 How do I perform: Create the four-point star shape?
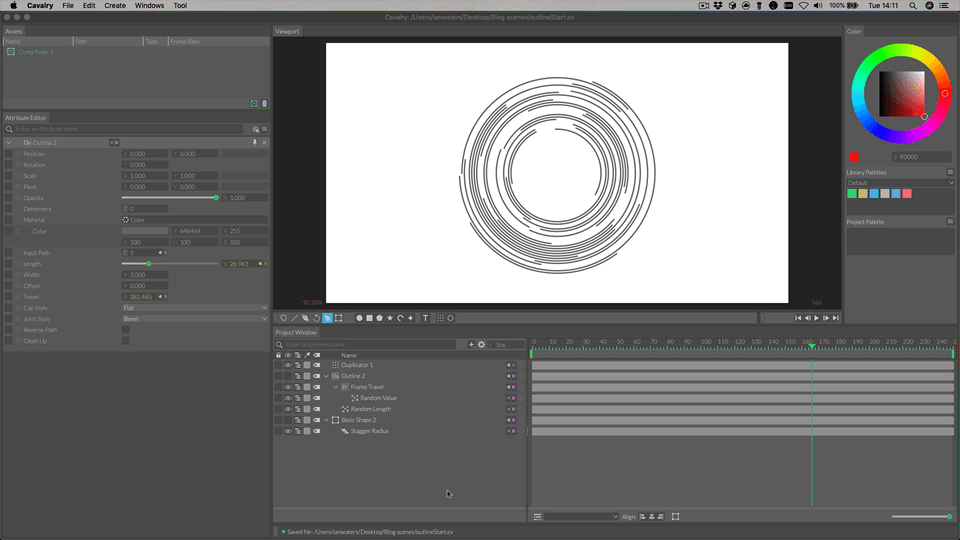point(411,318)
